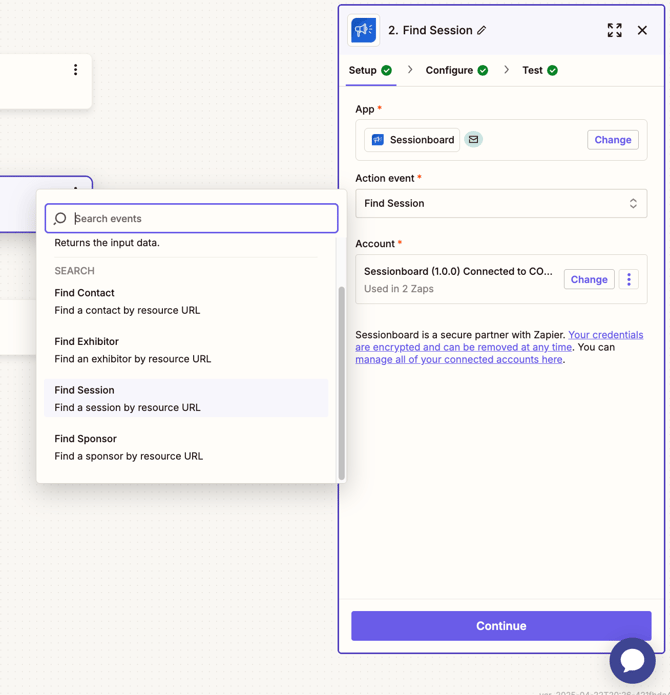Click Change button for the Account

pos(589,279)
